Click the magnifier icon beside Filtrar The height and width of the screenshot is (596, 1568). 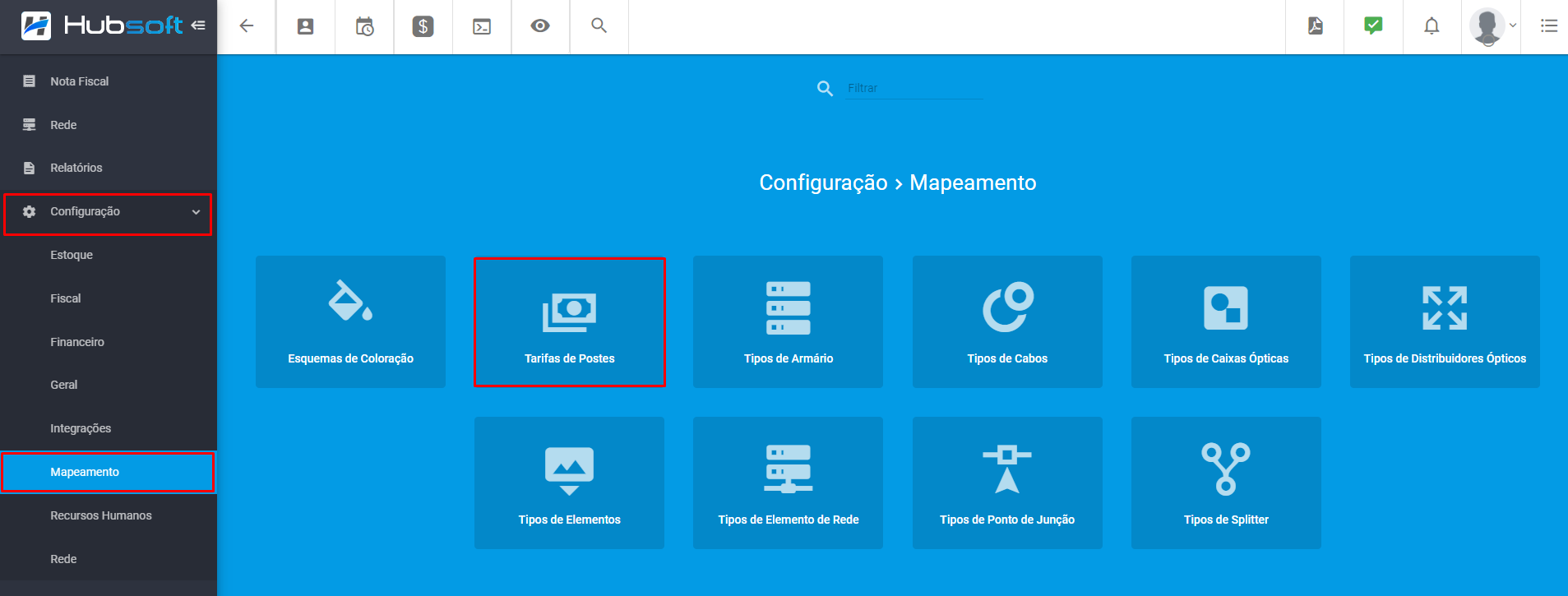825,89
